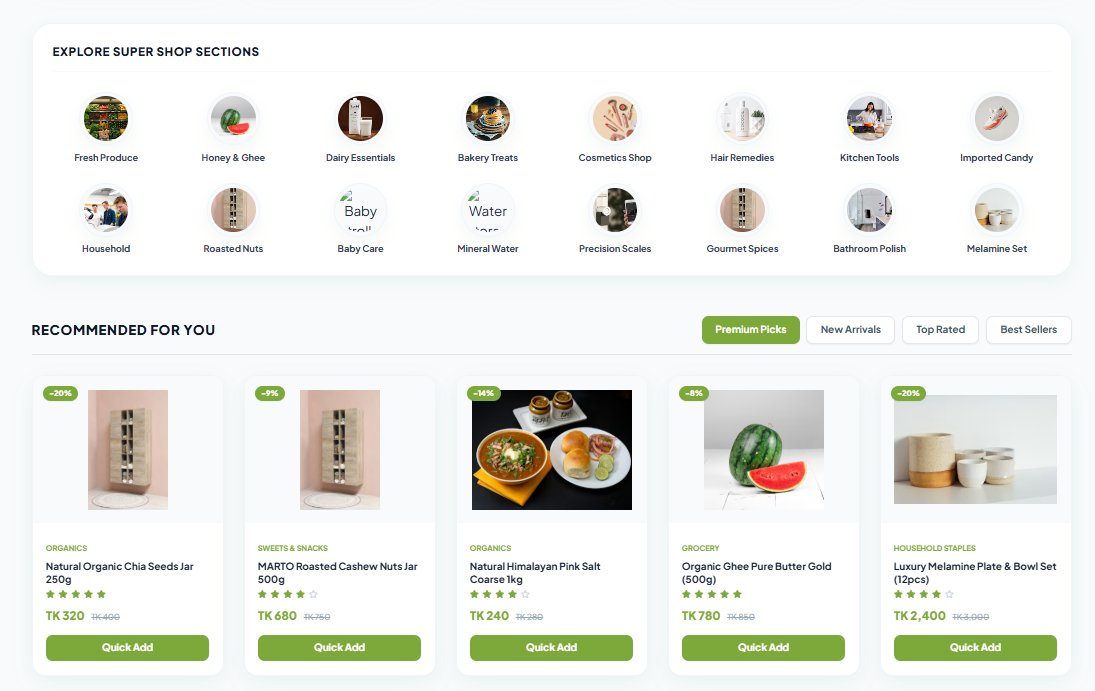The width and height of the screenshot is (1095, 691).
Task: View the Himalayan Pink Salt product image
Action: pos(552,450)
